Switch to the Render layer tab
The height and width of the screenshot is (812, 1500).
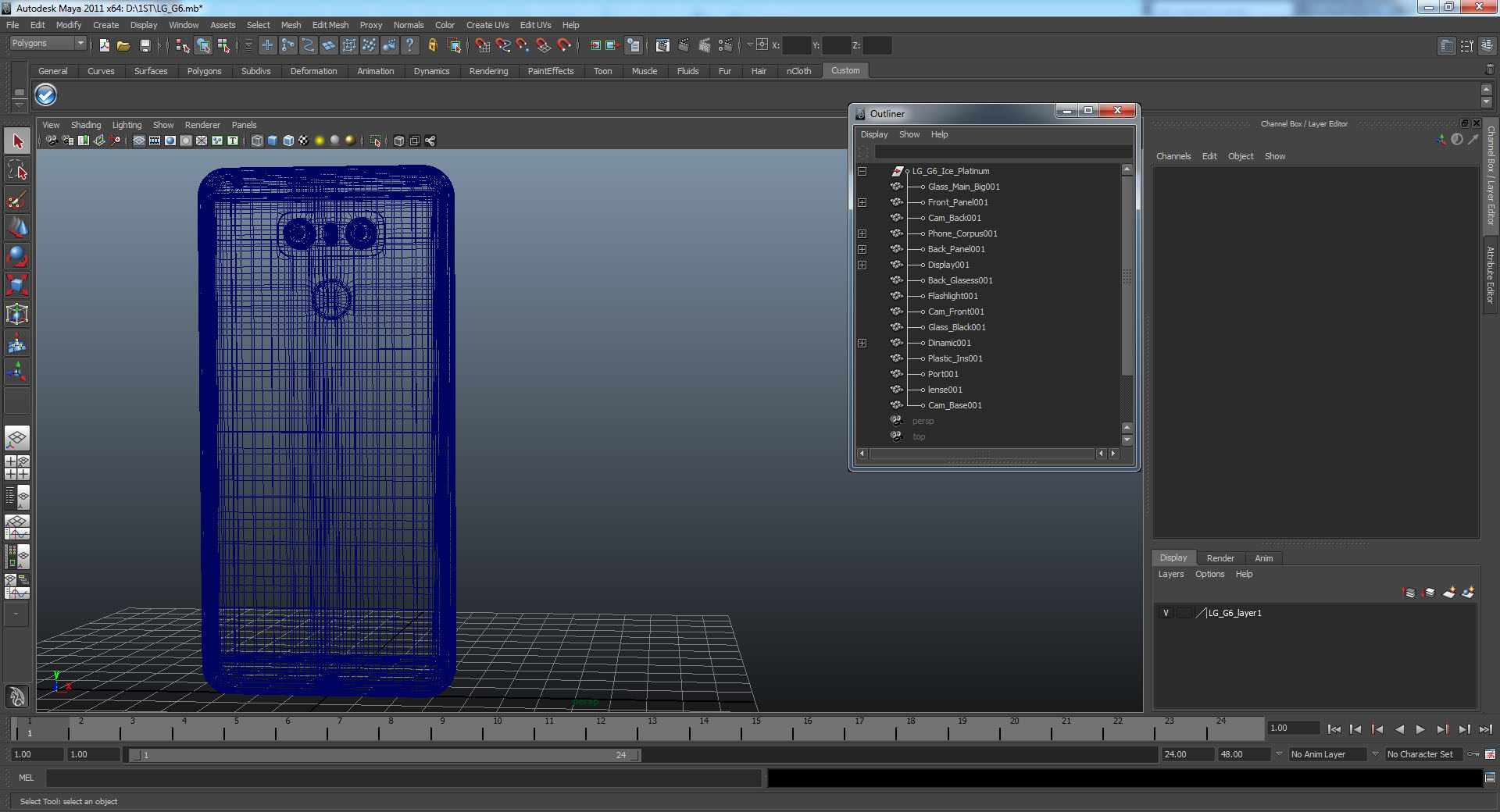click(x=1220, y=558)
